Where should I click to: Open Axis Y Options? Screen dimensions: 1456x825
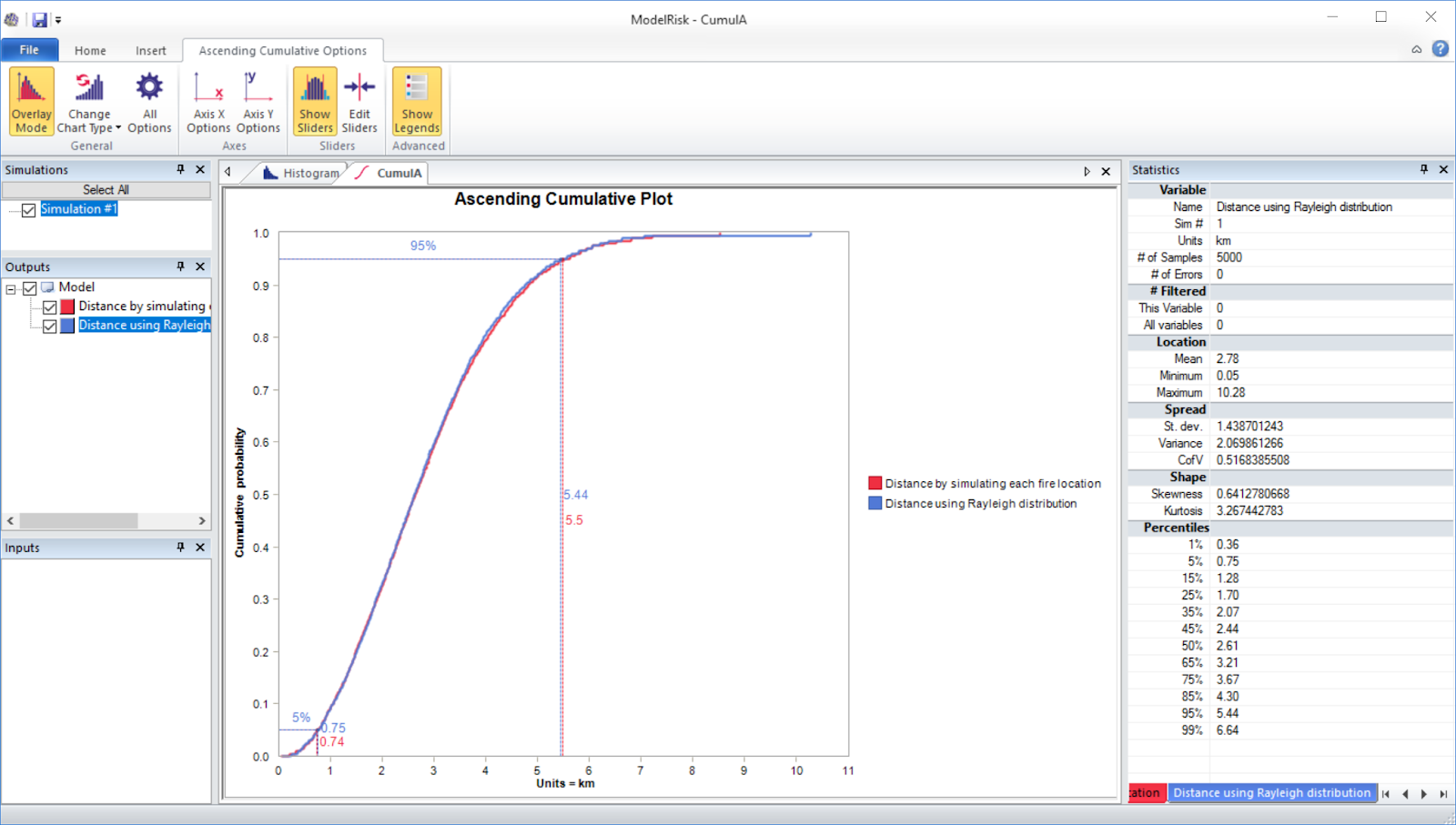[x=258, y=100]
